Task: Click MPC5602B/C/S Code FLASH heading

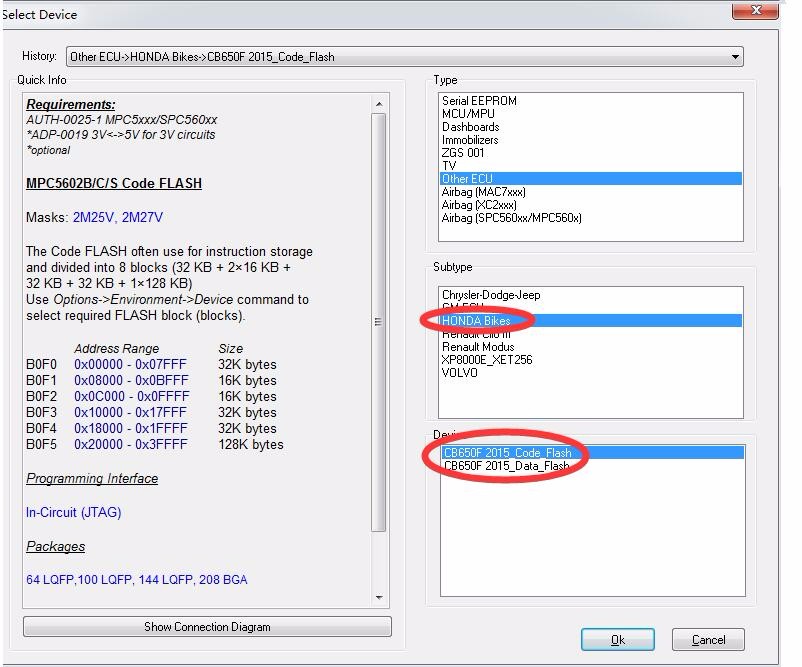Action: tap(114, 183)
